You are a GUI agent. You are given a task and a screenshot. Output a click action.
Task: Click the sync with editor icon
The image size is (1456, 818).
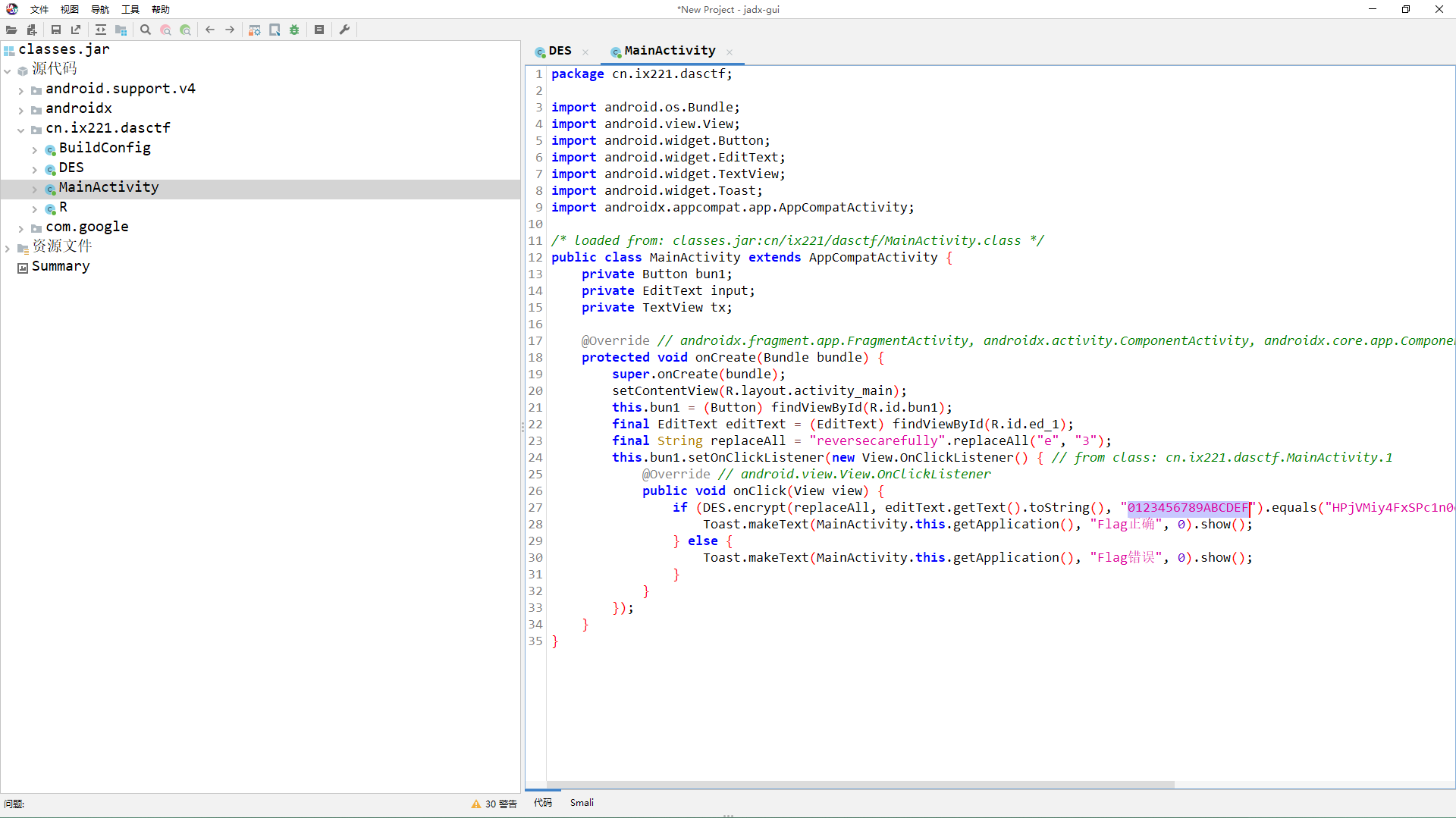101,30
